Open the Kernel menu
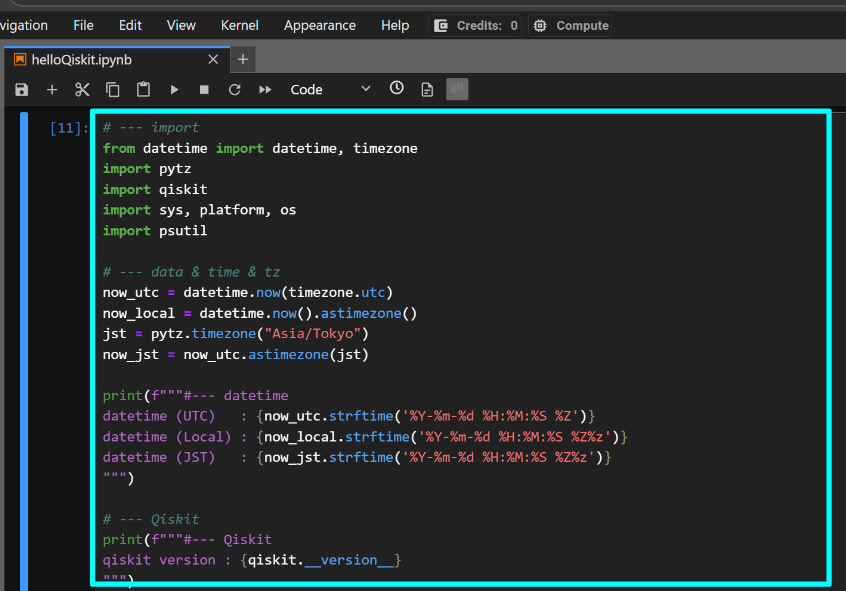Viewport: 846px width, 591px height. (x=239, y=25)
